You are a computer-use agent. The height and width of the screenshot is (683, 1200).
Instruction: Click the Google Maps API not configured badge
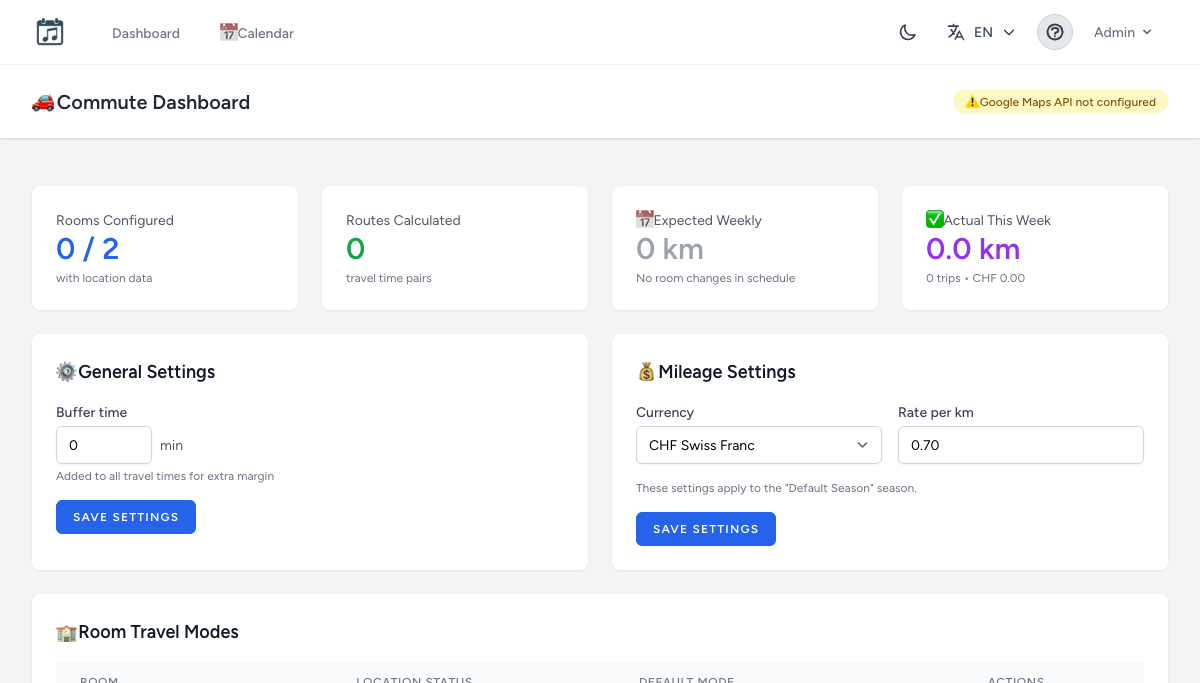(x=1060, y=102)
